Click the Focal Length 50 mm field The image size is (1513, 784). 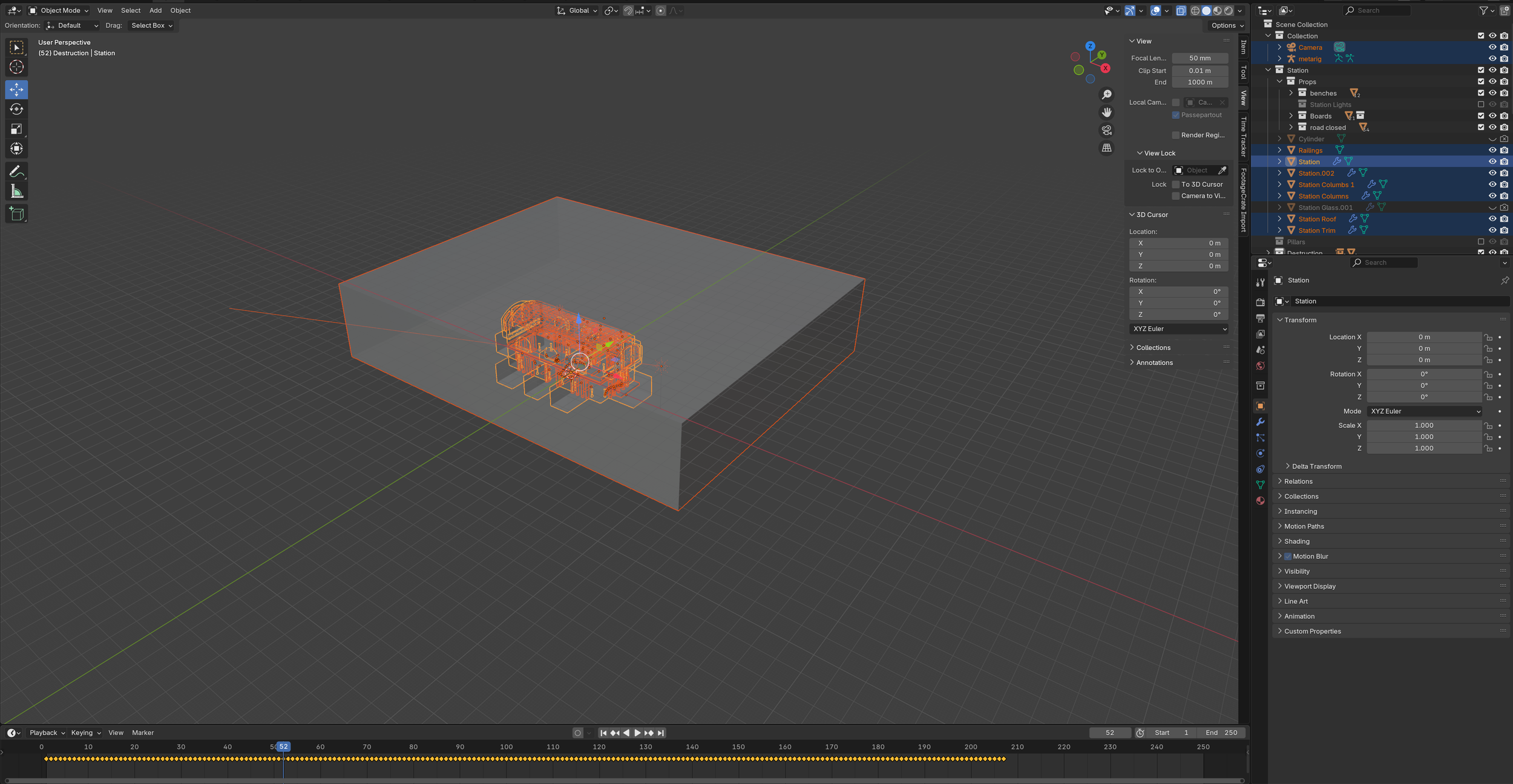click(1200, 58)
